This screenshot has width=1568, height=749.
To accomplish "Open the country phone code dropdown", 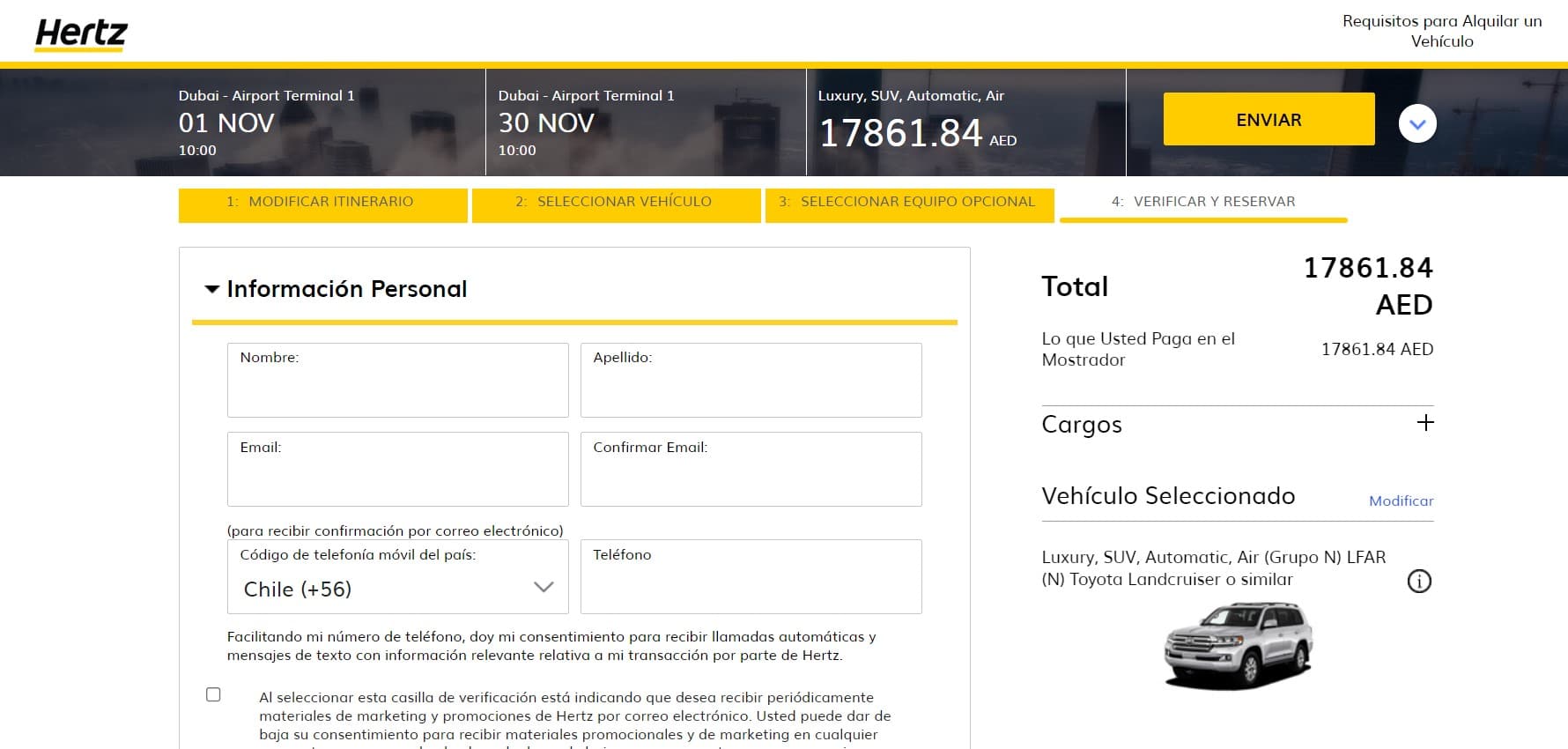I will point(398,576).
